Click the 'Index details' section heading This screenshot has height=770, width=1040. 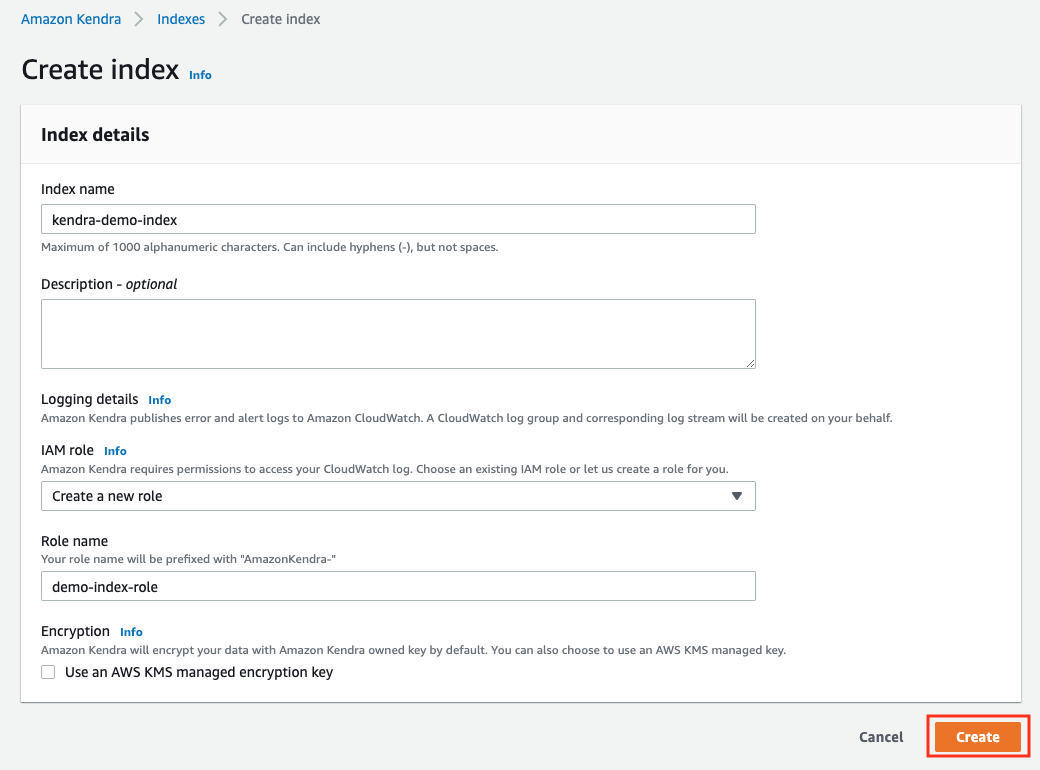point(96,135)
